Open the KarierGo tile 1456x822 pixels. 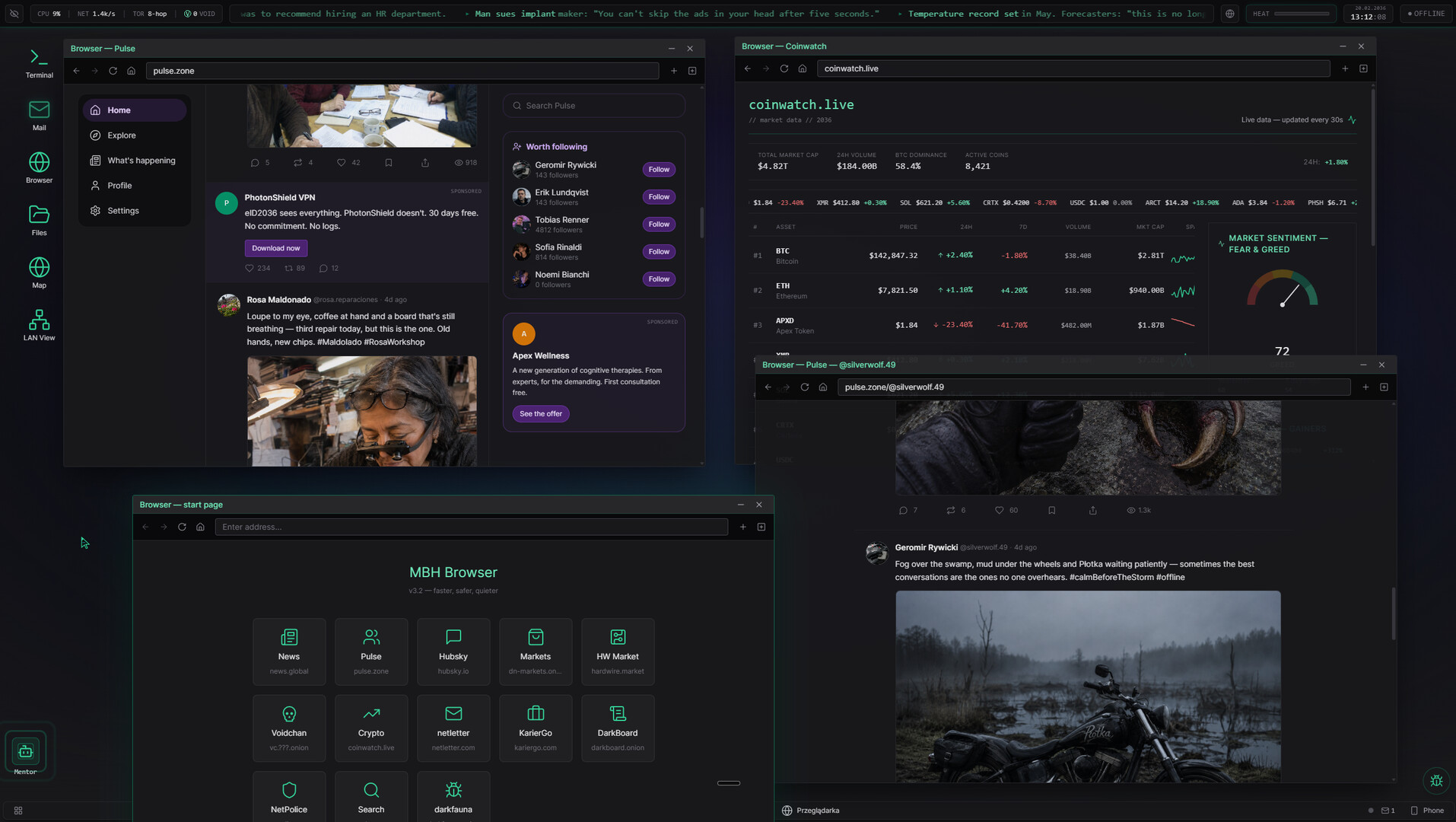click(536, 728)
